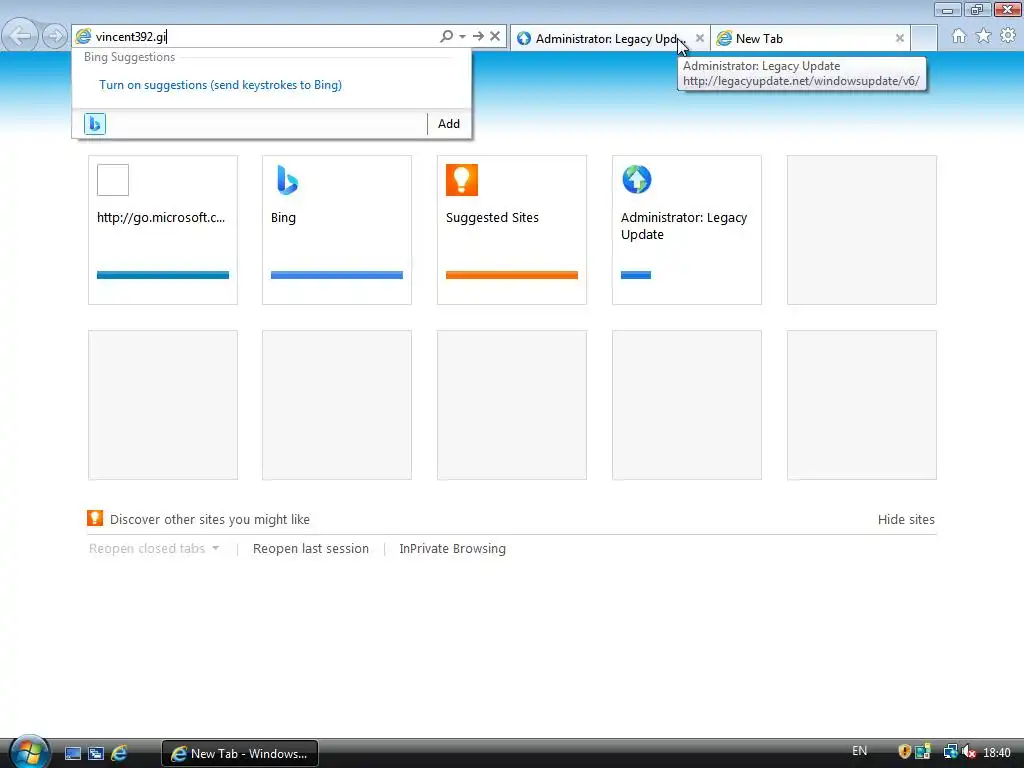
Task: Click the Hide sites link
Action: 906,520
